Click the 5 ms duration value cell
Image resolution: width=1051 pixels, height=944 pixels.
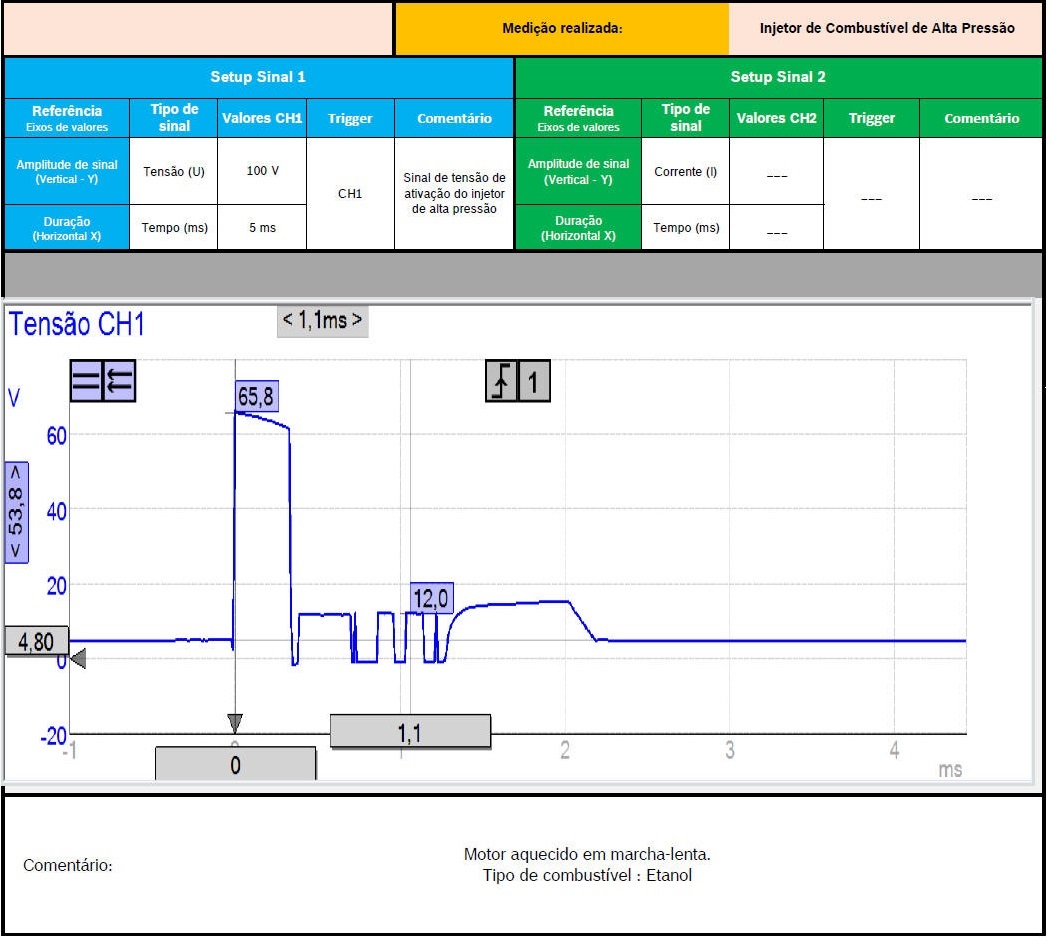point(261,228)
